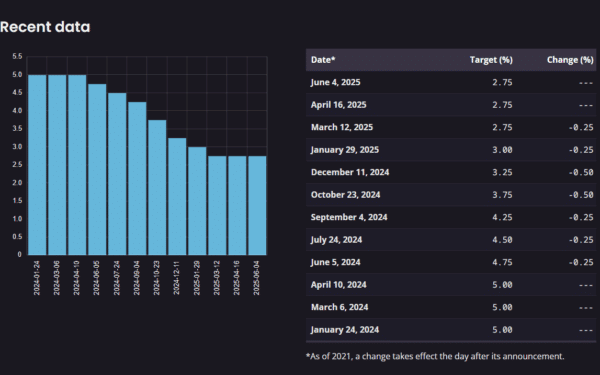Click the 4.25 target value for September
Image resolution: width=600 pixels, height=375 pixels.
[x=502, y=217]
